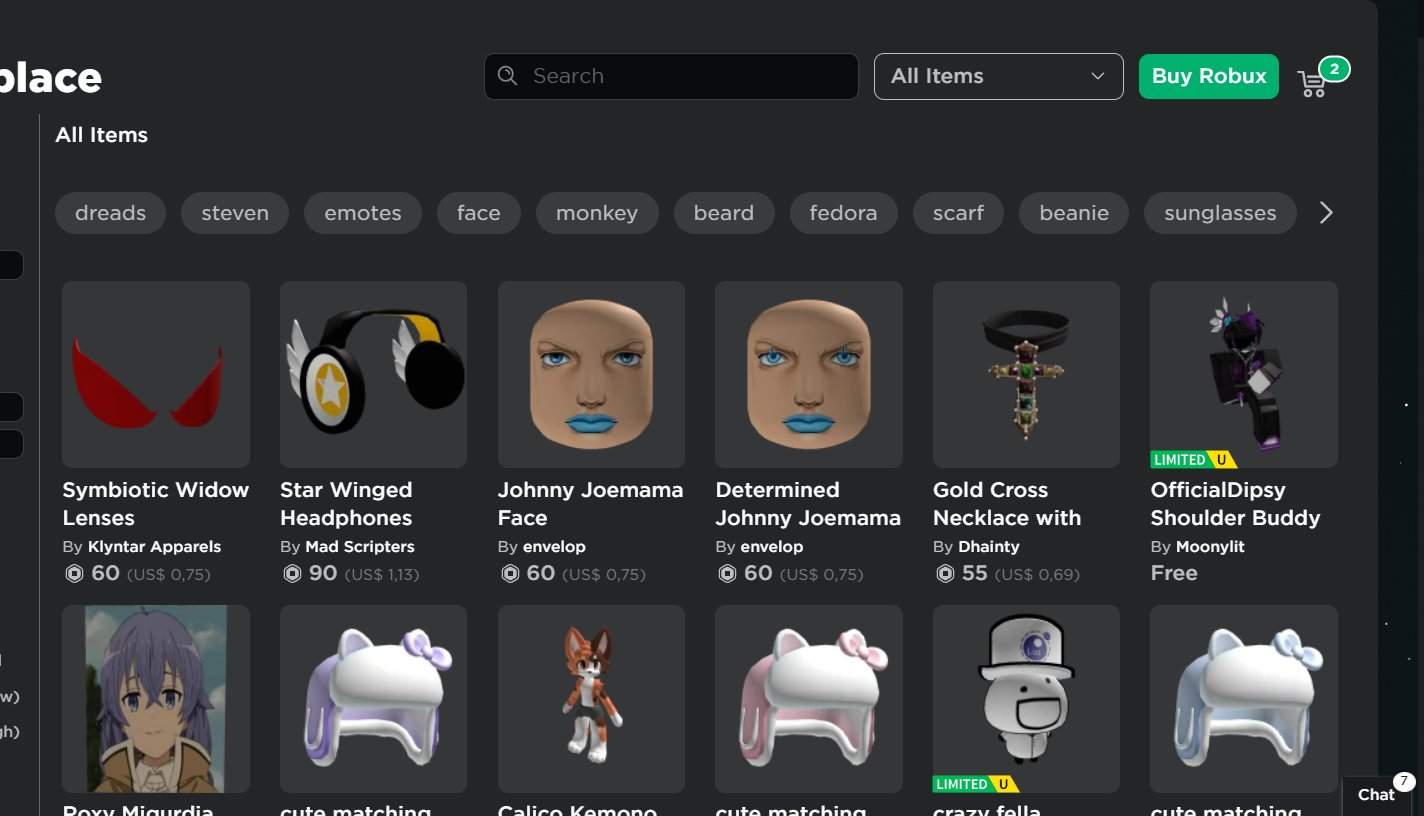Click inside the Search field

(671, 76)
